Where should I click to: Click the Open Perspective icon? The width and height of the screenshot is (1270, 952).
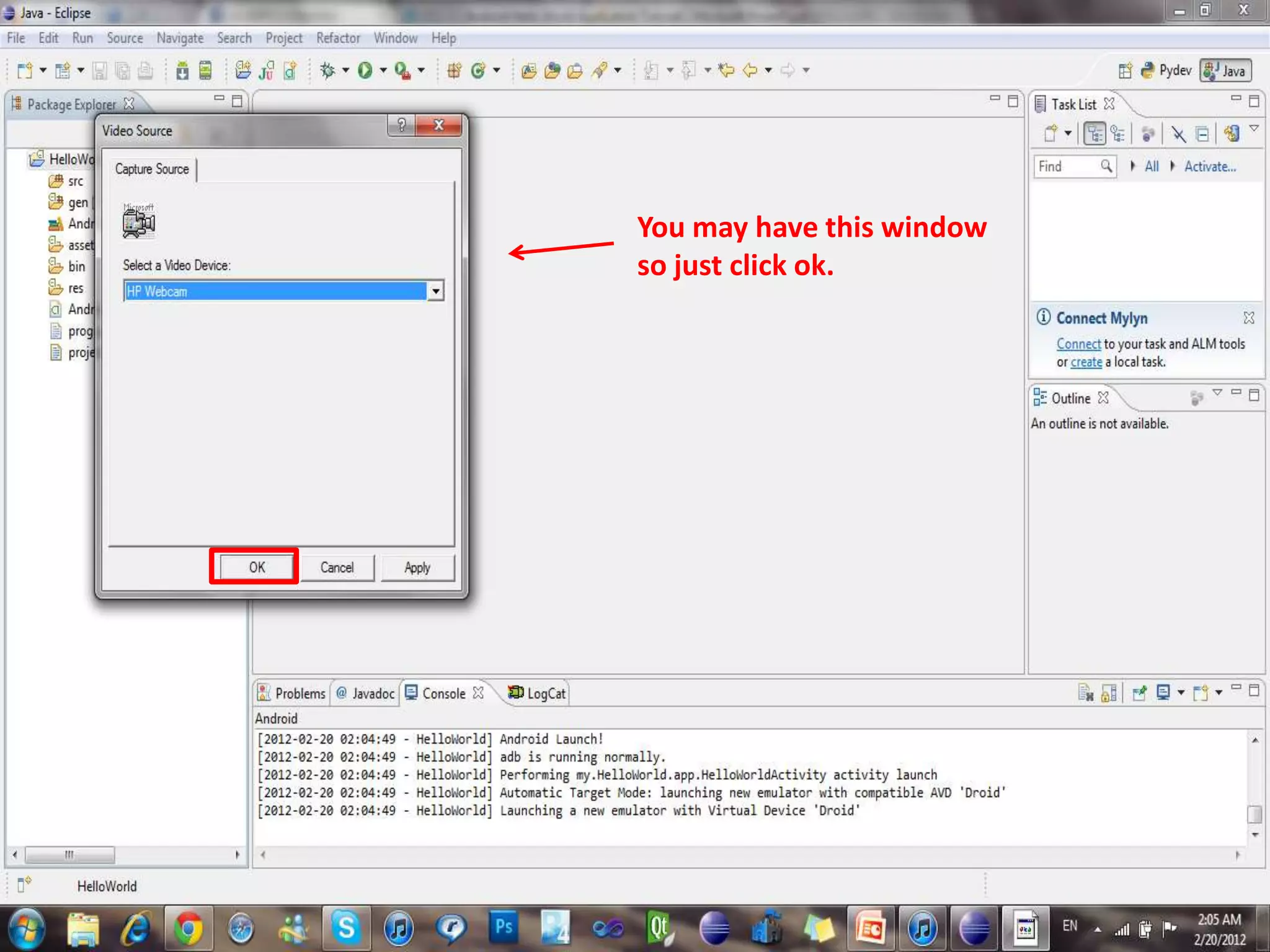point(1125,71)
